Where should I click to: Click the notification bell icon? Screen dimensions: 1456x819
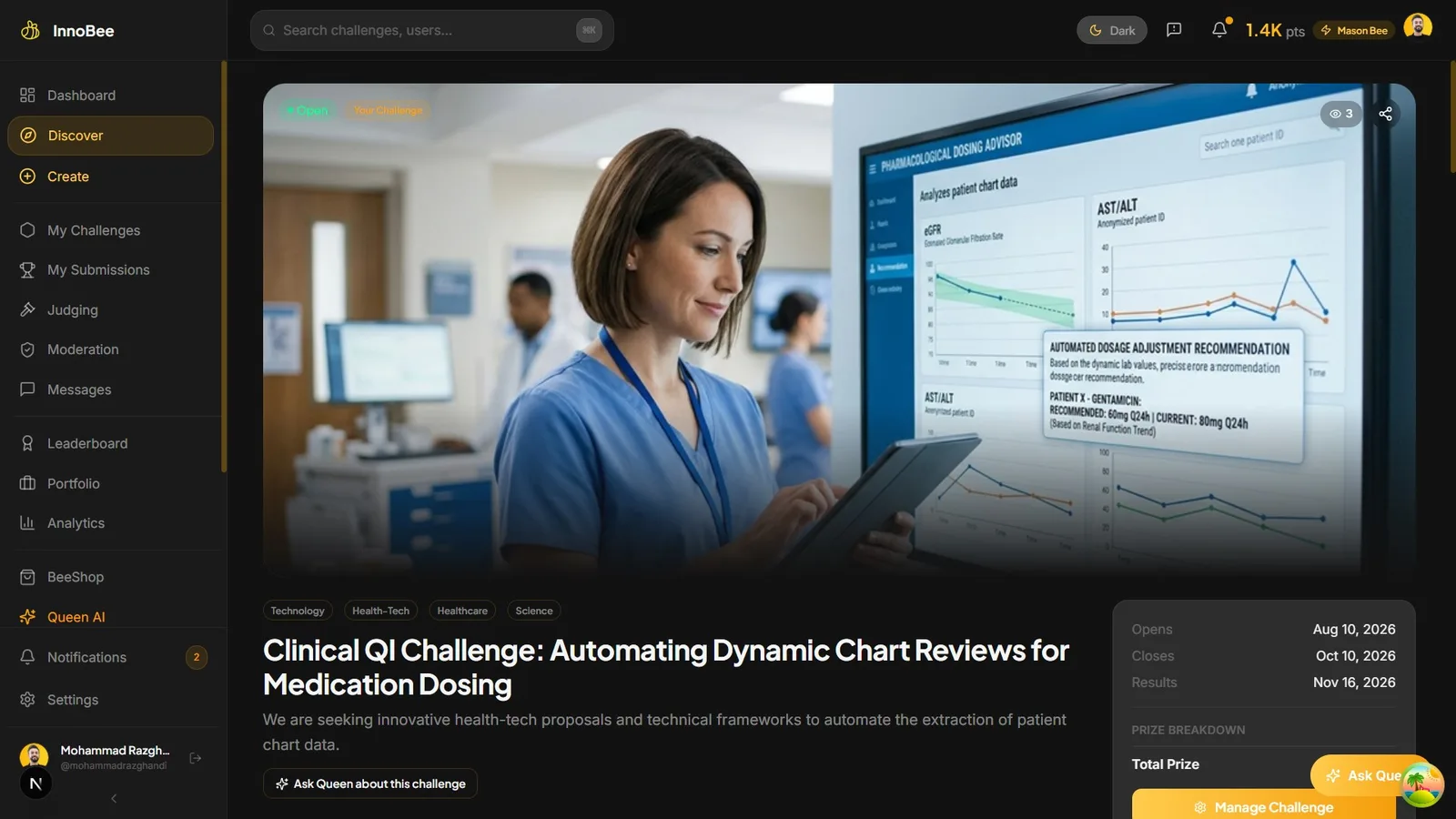[x=1219, y=30]
